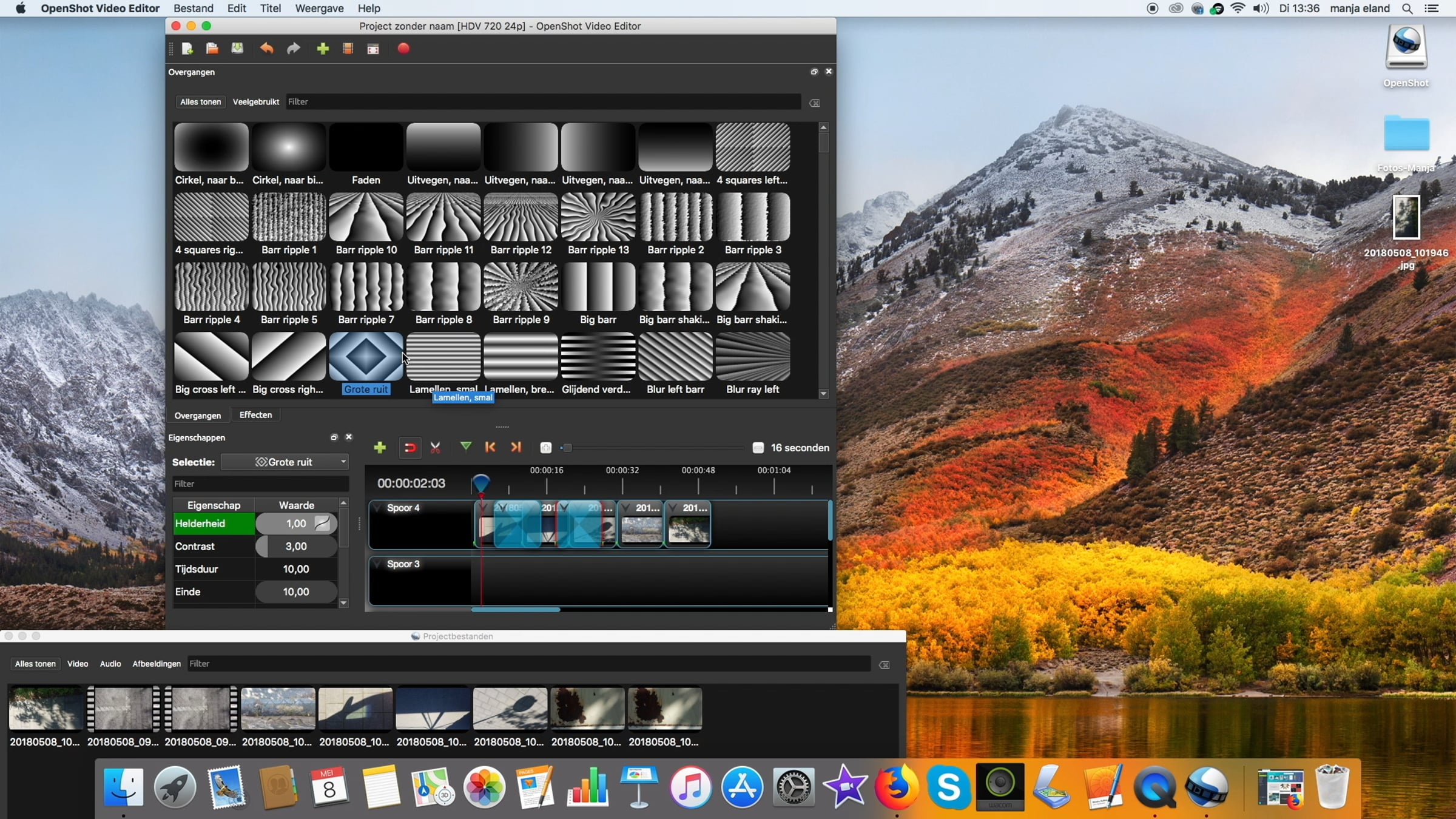1456x819 pixels.
Task: Select the Barr ripple 13 transition thumbnail
Action: pyautogui.click(x=598, y=217)
